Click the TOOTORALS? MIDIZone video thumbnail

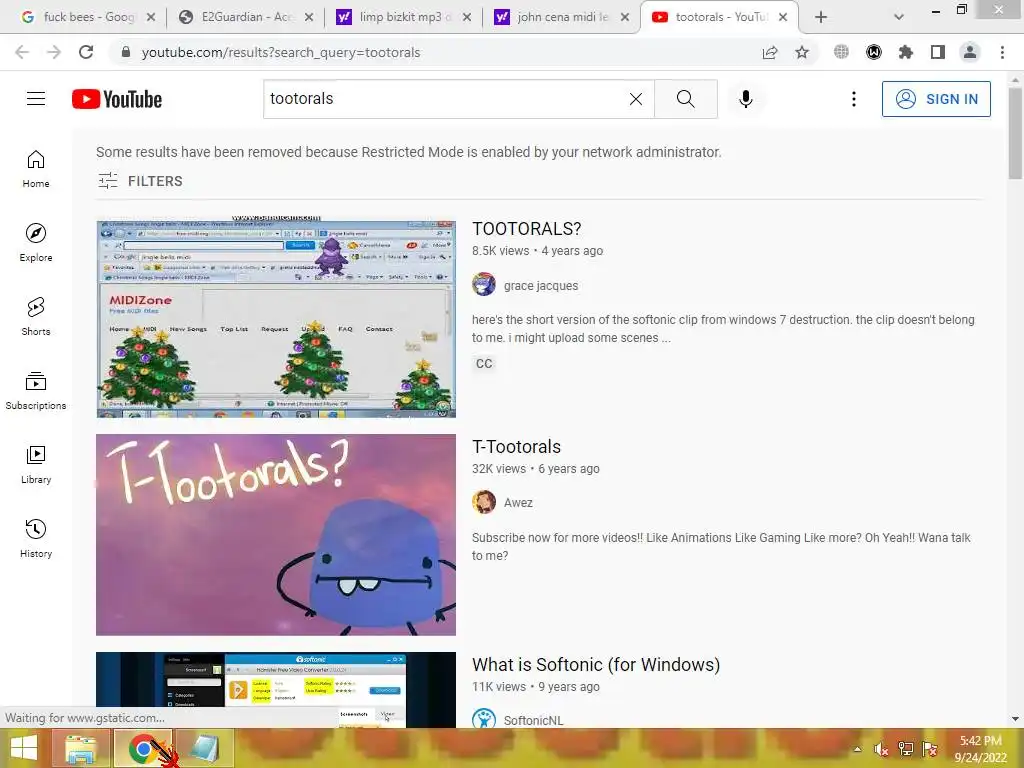tap(276, 317)
